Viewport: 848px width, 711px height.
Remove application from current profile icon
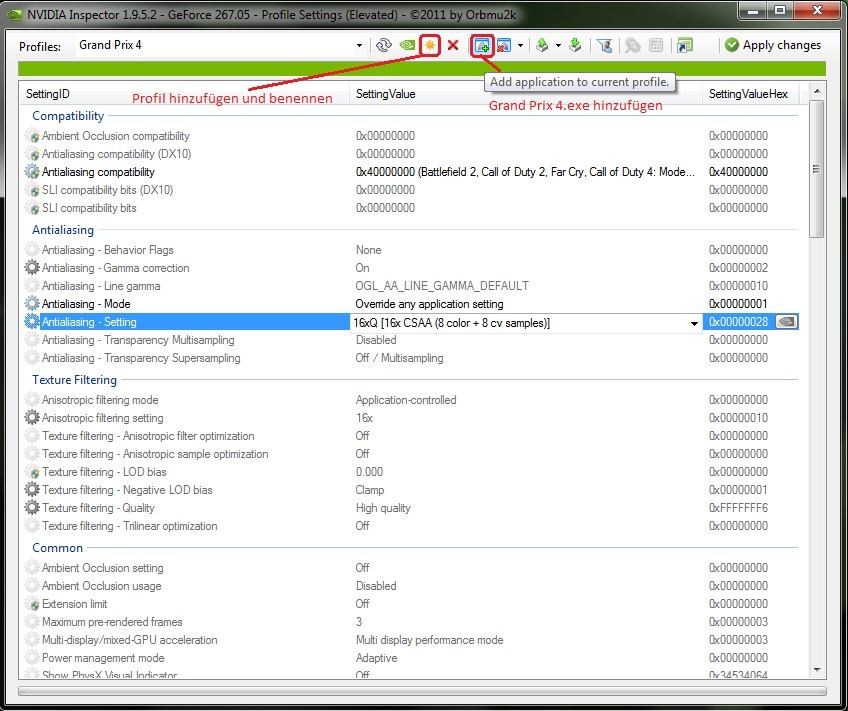point(504,46)
